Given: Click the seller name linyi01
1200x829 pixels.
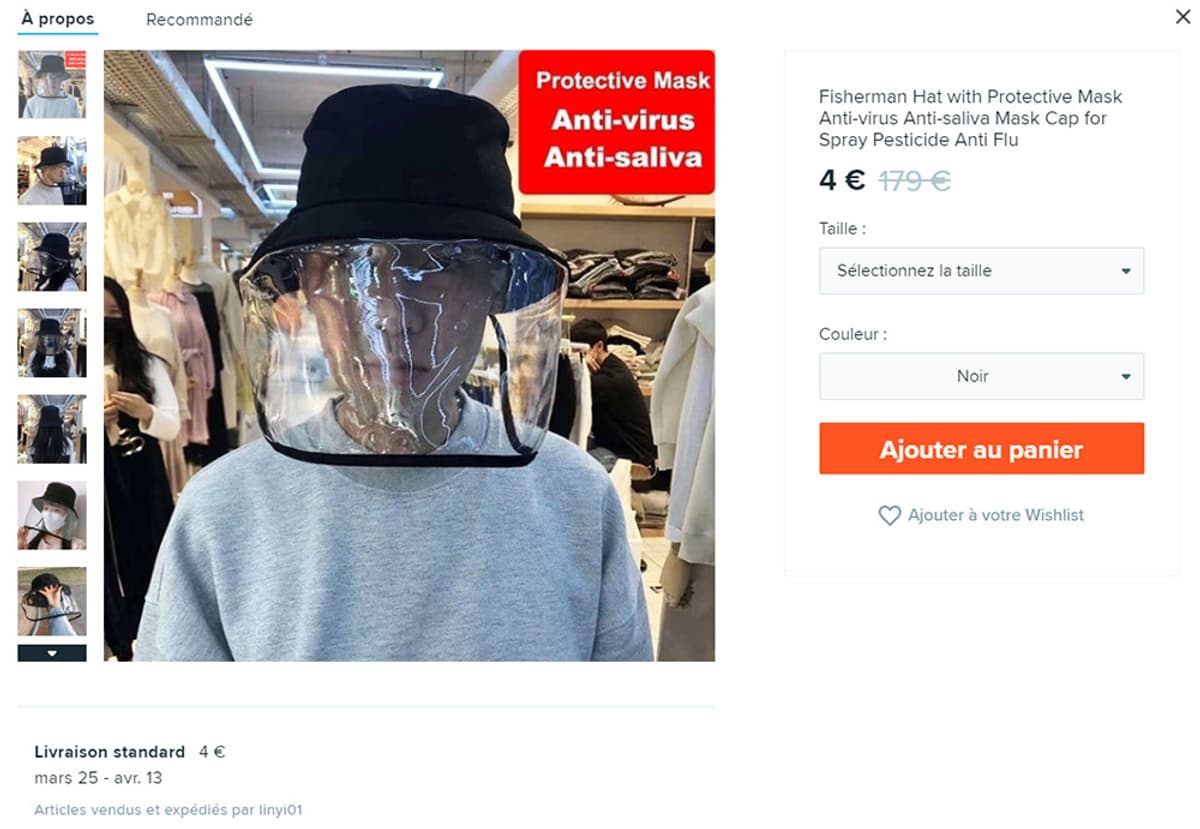Looking at the screenshot, I should [x=281, y=810].
